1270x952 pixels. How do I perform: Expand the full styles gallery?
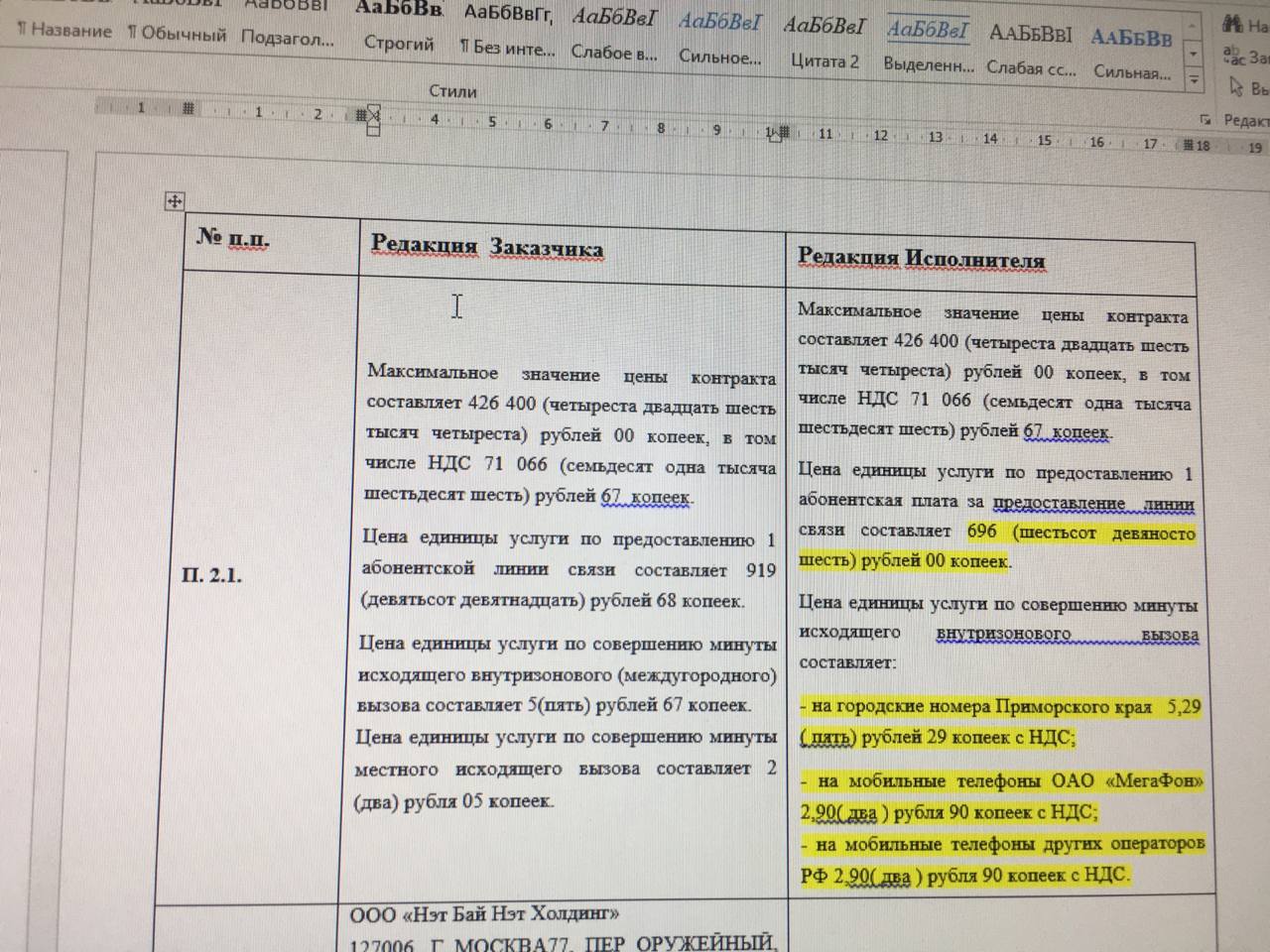point(1195,79)
